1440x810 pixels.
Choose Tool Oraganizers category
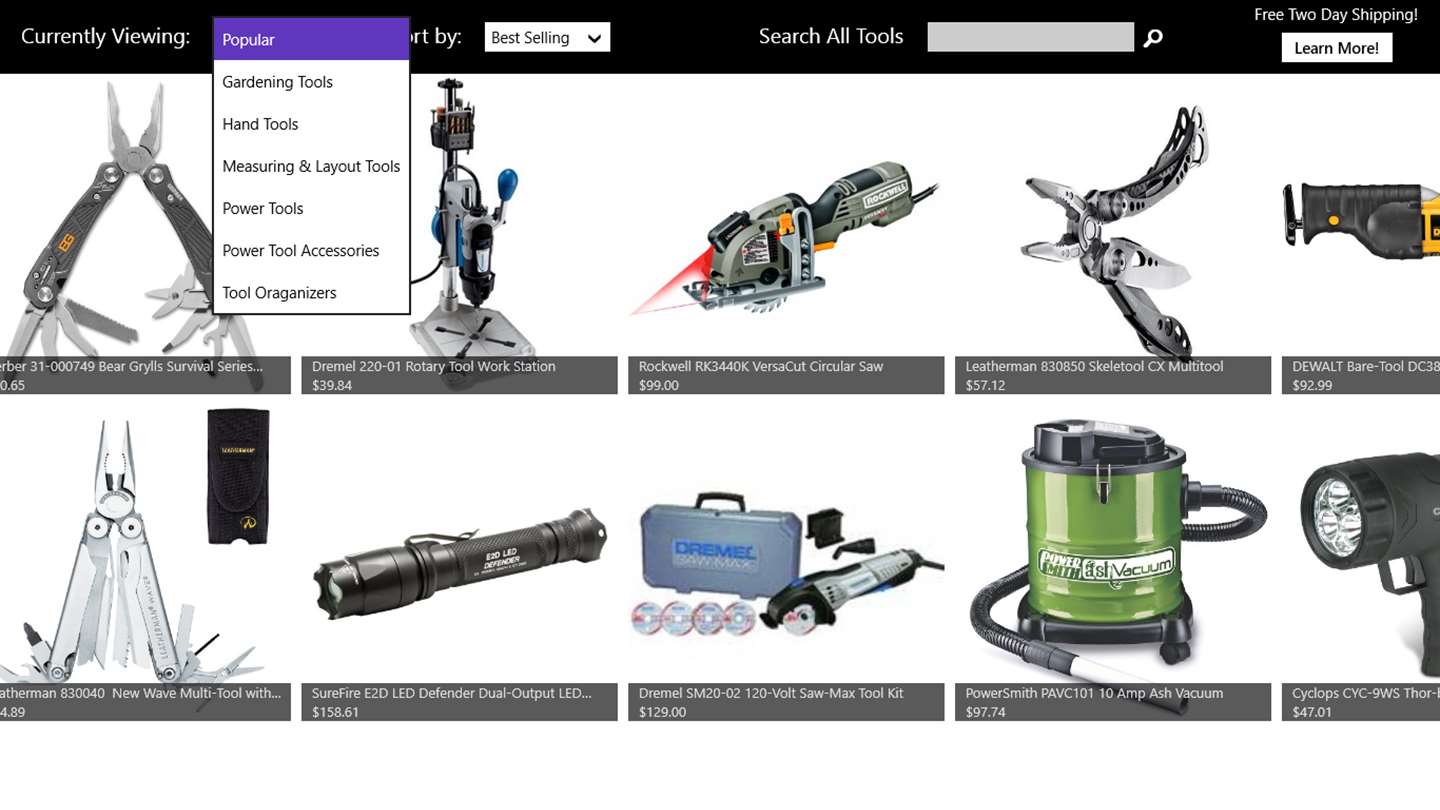(x=311, y=292)
